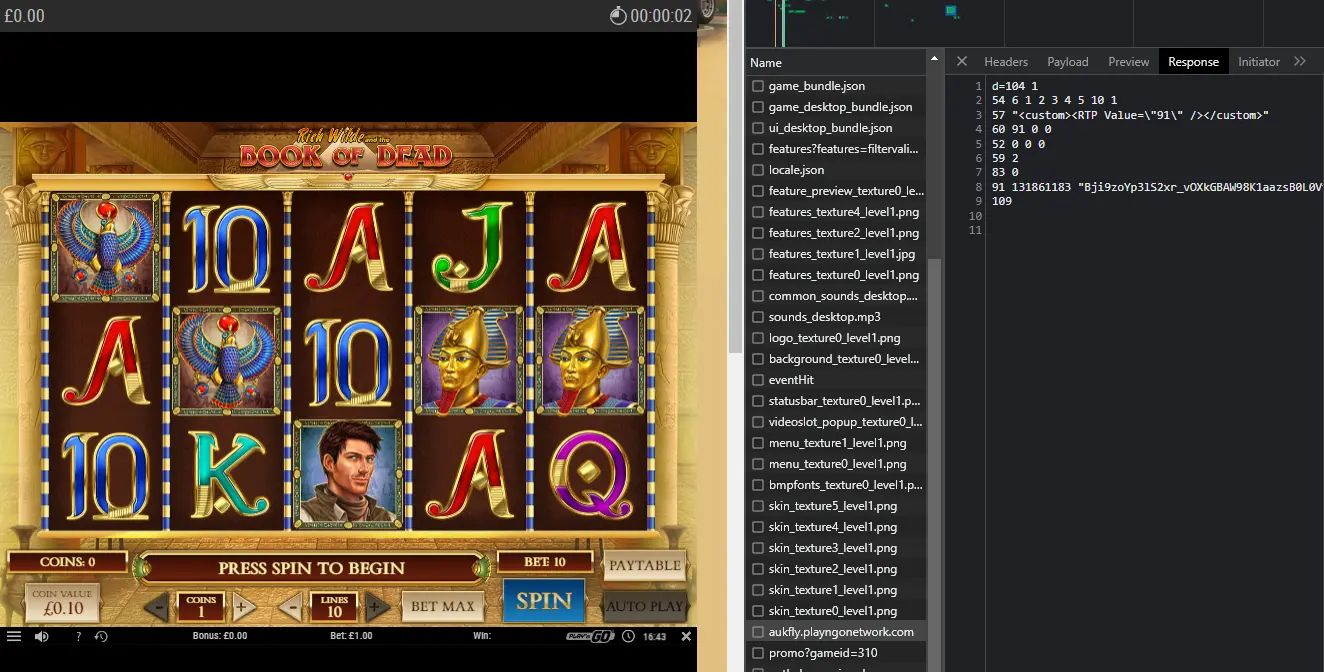Switch to the Preview tab
The height and width of the screenshot is (672, 1324).
[1129, 61]
